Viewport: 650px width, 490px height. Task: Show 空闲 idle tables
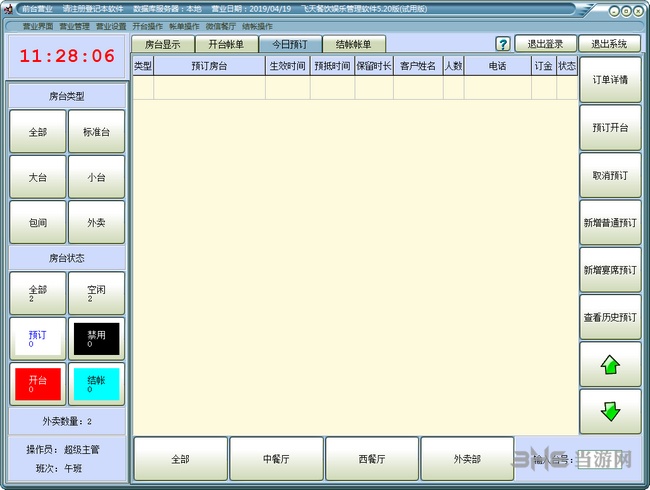tap(96, 293)
